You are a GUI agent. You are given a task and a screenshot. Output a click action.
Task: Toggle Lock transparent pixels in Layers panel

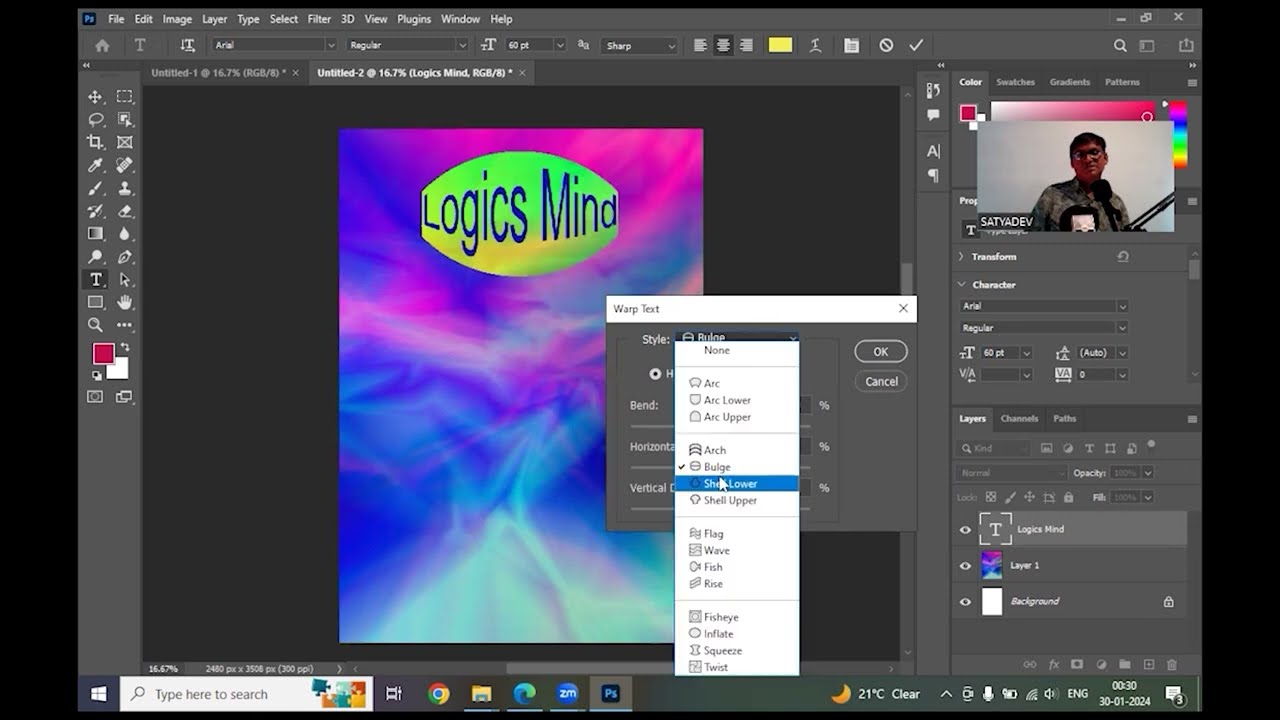(991, 497)
